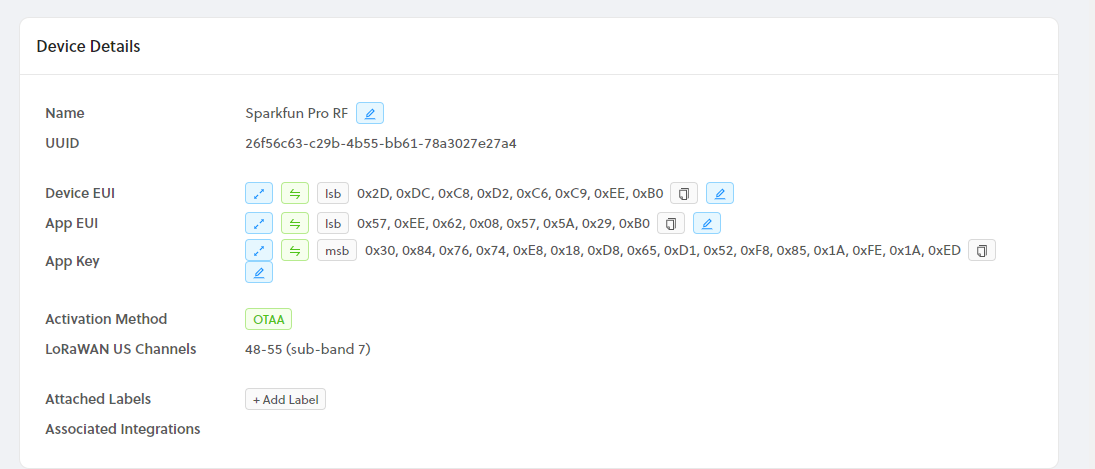Open the App Key edit pencil
Viewport: 1095px width, 469px height.
click(259, 272)
